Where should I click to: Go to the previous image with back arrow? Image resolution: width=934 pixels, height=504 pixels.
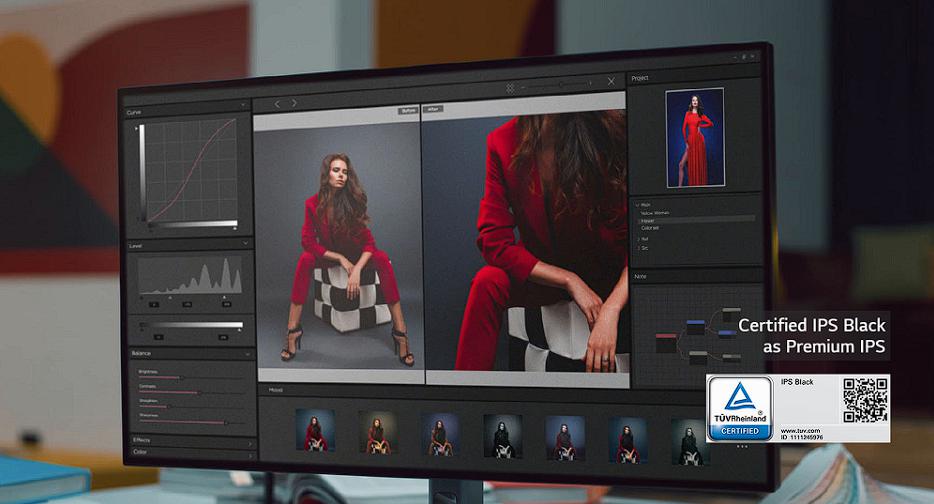pyautogui.click(x=277, y=104)
